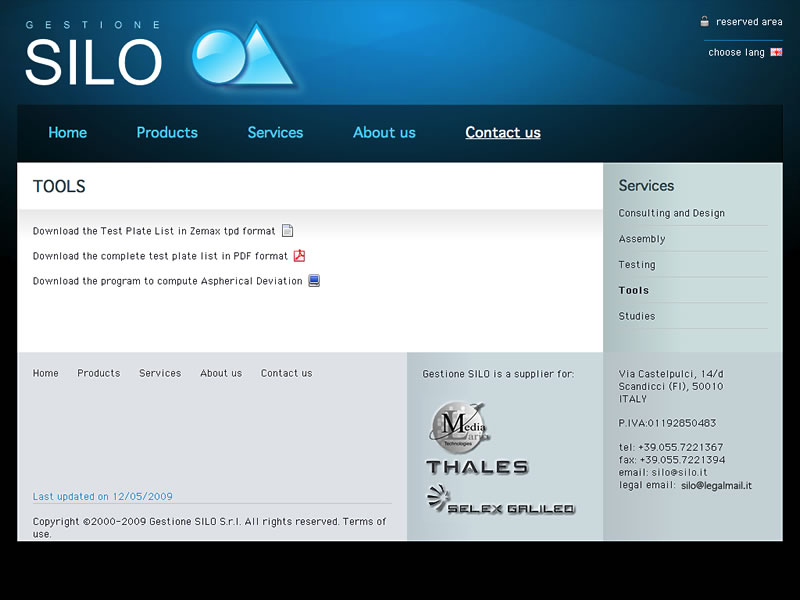The image size is (800, 600).
Task: Select Tools in the Services sidebar
Action: tap(634, 290)
